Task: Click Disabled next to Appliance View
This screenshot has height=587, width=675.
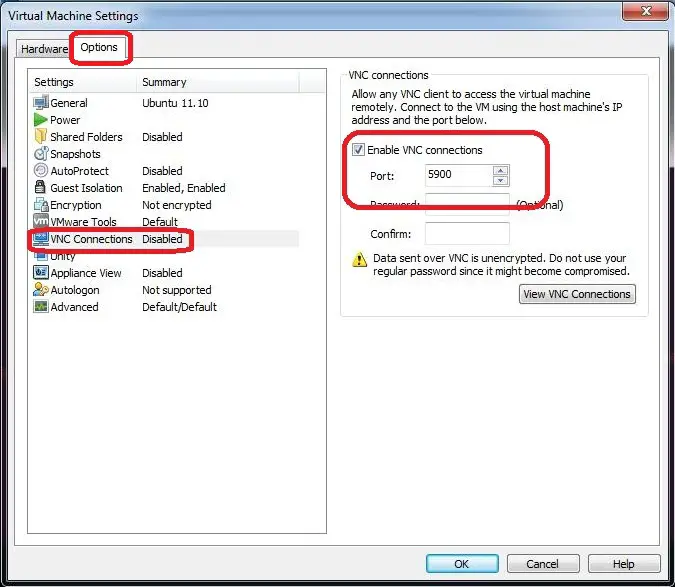Action: [x=162, y=273]
